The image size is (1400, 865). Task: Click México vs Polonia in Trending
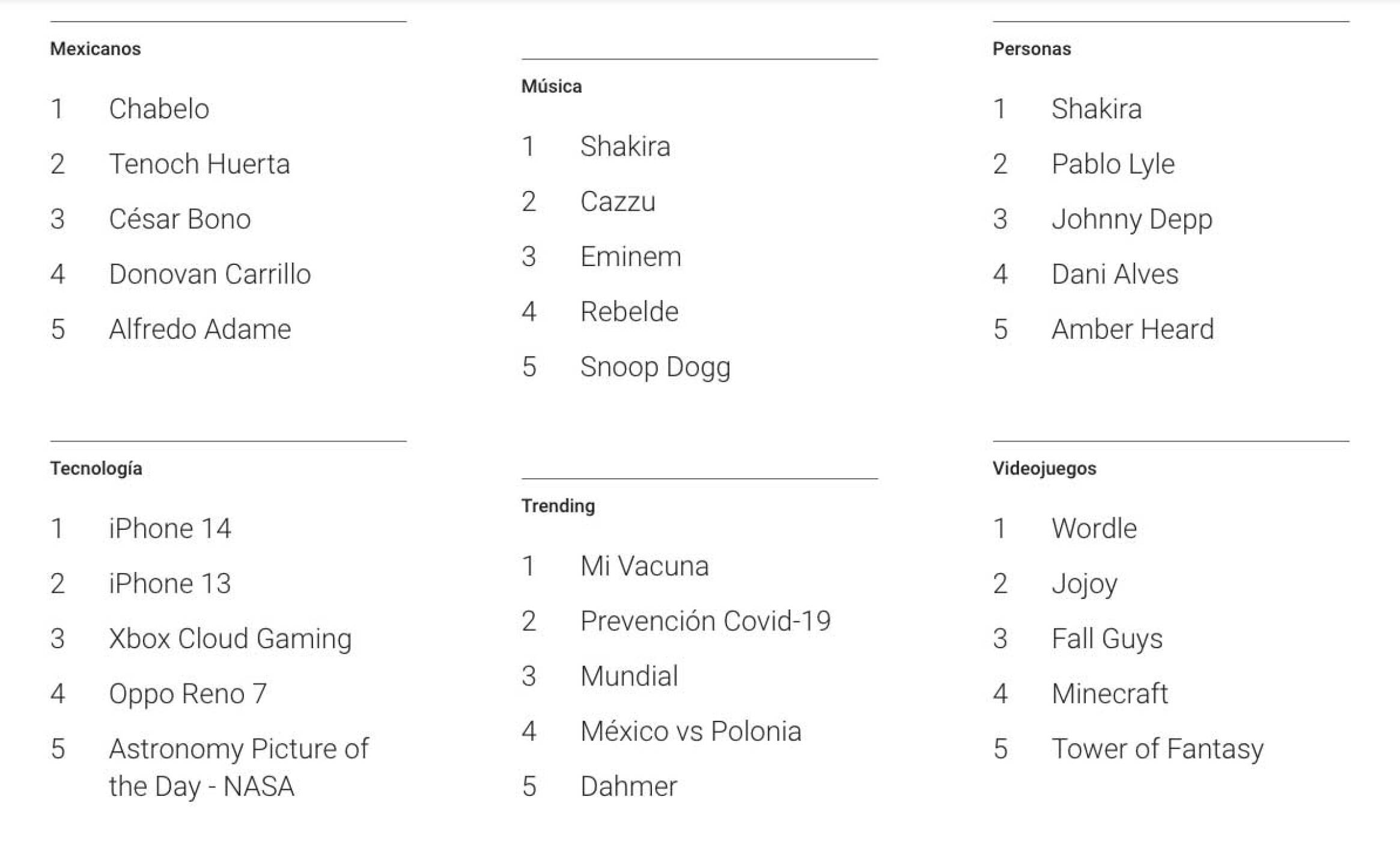(x=690, y=731)
